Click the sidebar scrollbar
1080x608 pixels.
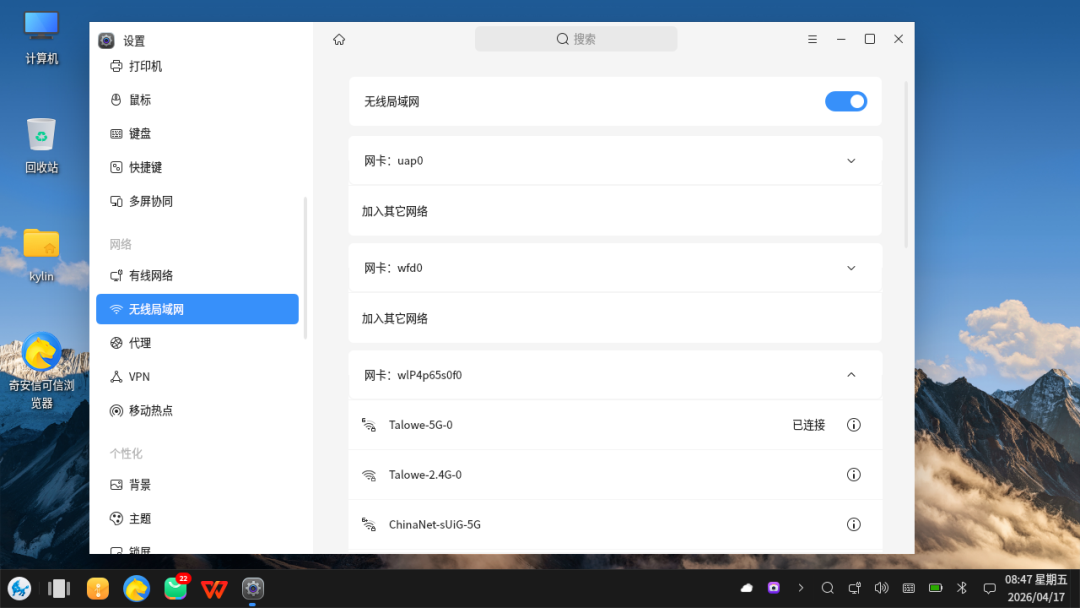pyautogui.click(x=305, y=268)
